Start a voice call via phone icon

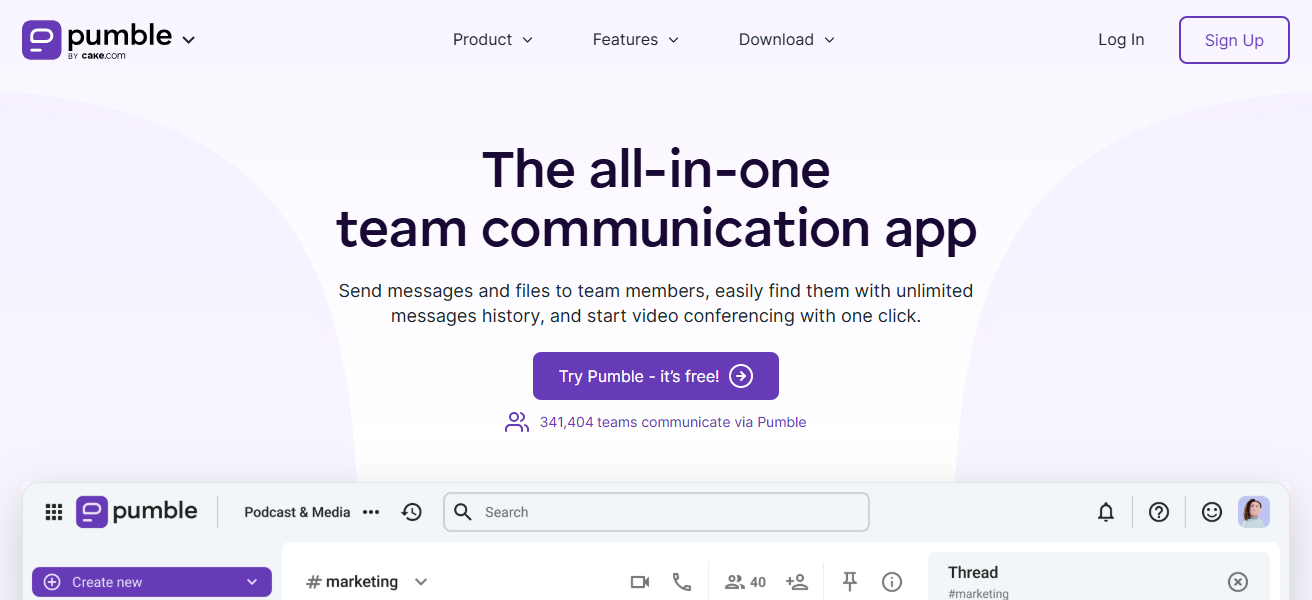(x=682, y=582)
